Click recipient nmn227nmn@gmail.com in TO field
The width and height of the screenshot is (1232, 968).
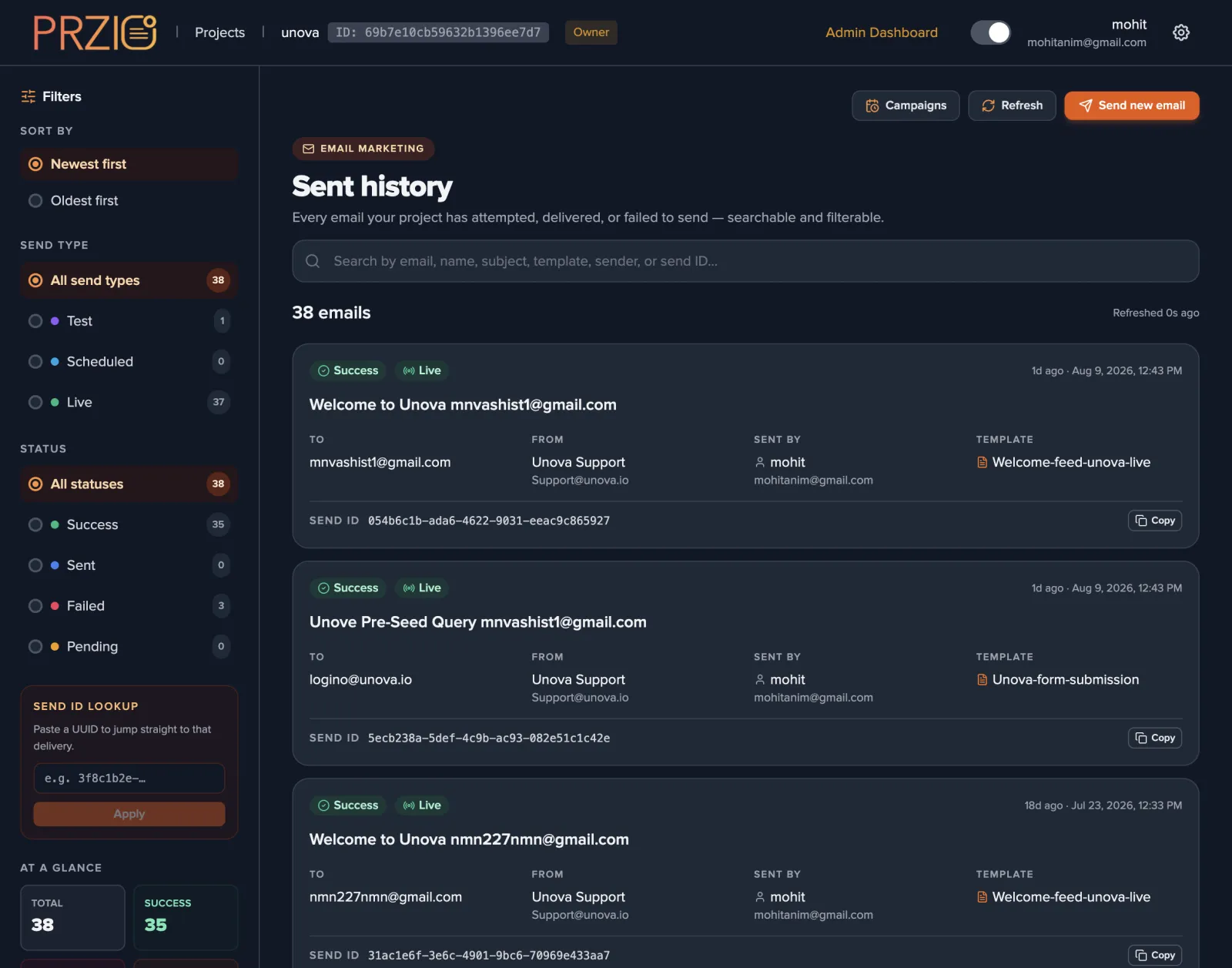tap(386, 896)
